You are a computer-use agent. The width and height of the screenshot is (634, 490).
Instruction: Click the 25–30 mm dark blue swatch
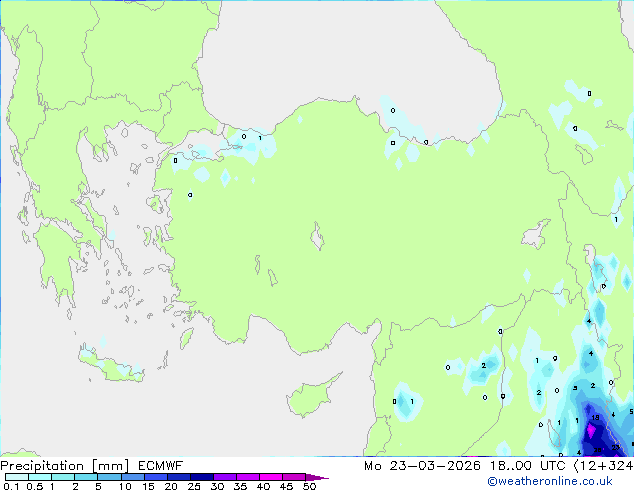click(202, 477)
